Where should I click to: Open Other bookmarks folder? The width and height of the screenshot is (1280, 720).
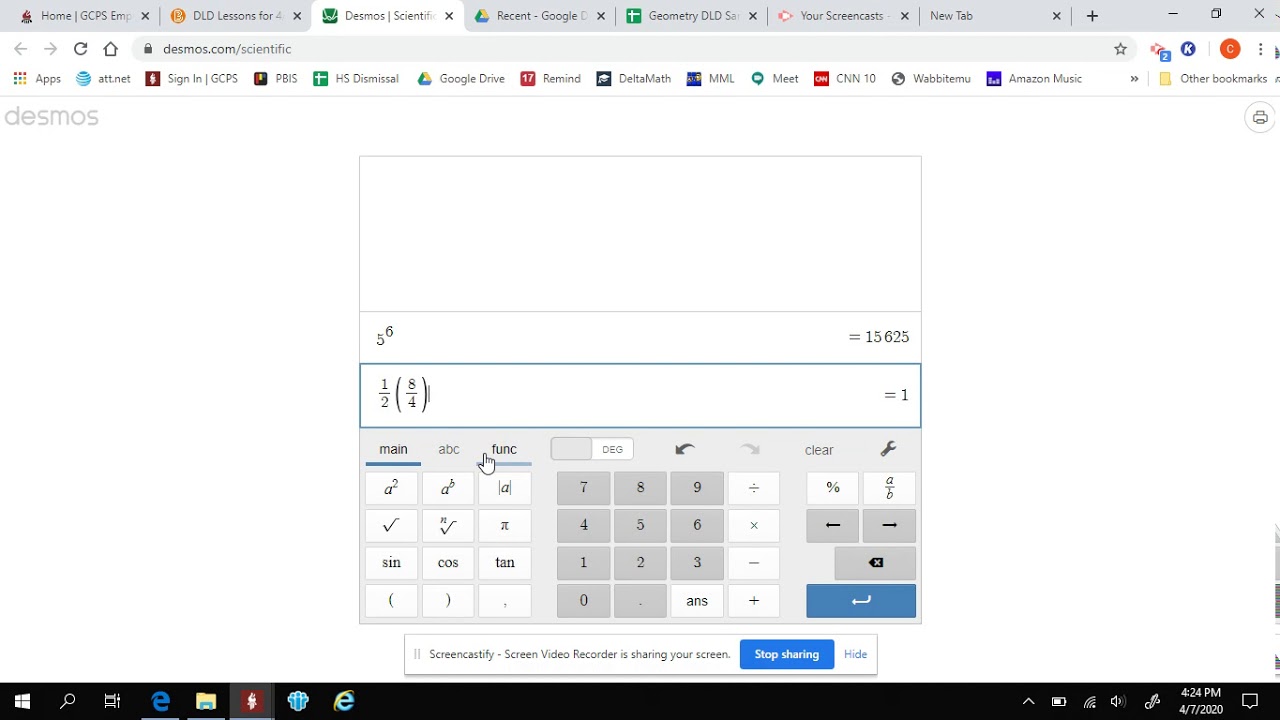(1213, 79)
